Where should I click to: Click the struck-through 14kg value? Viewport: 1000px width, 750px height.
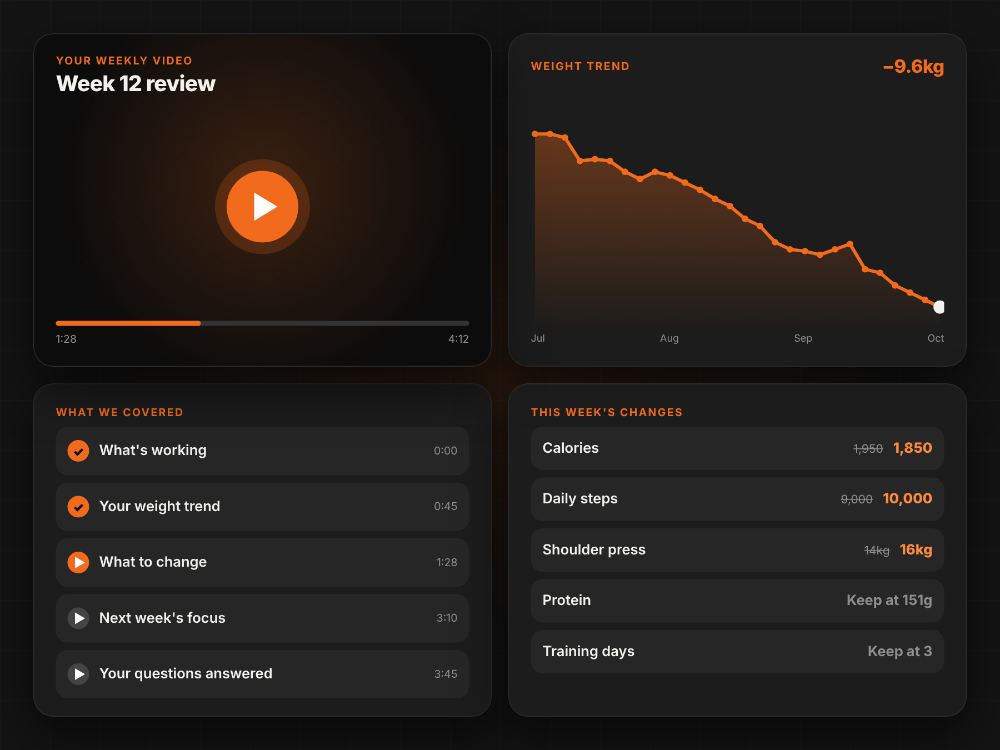[x=877, y=550]
